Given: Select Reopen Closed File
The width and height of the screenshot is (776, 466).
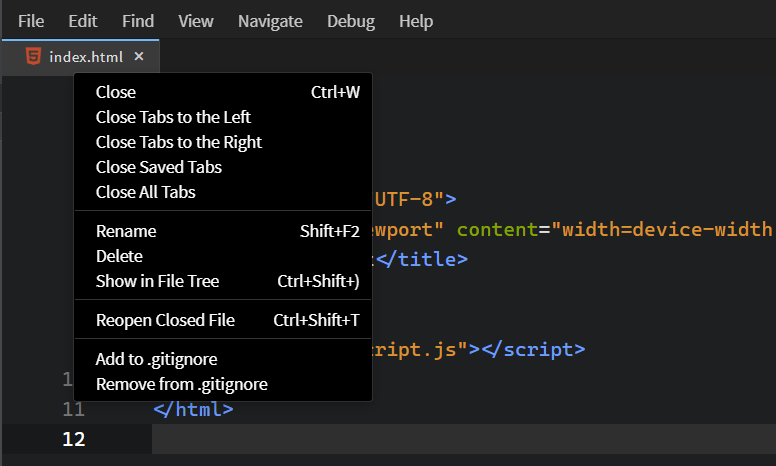Looking at the screenshot, I should [223, 320].
